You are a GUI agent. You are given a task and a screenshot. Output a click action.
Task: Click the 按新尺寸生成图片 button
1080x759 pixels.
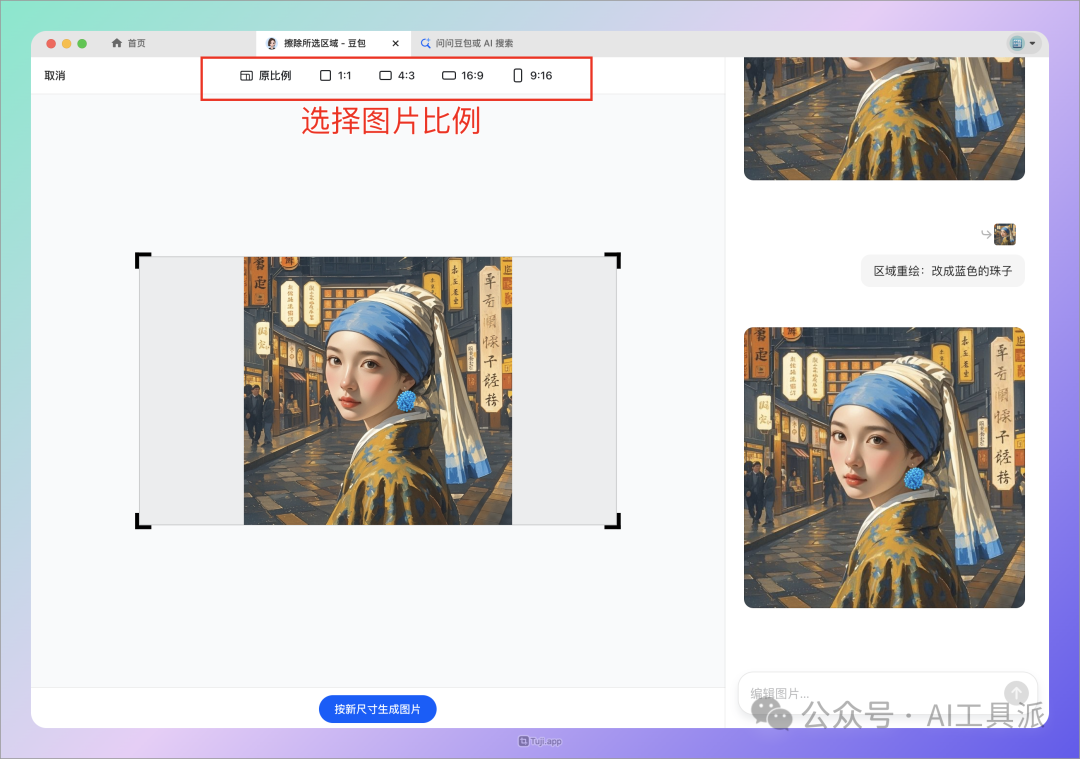pyautogui.click(x=377, y=709)
